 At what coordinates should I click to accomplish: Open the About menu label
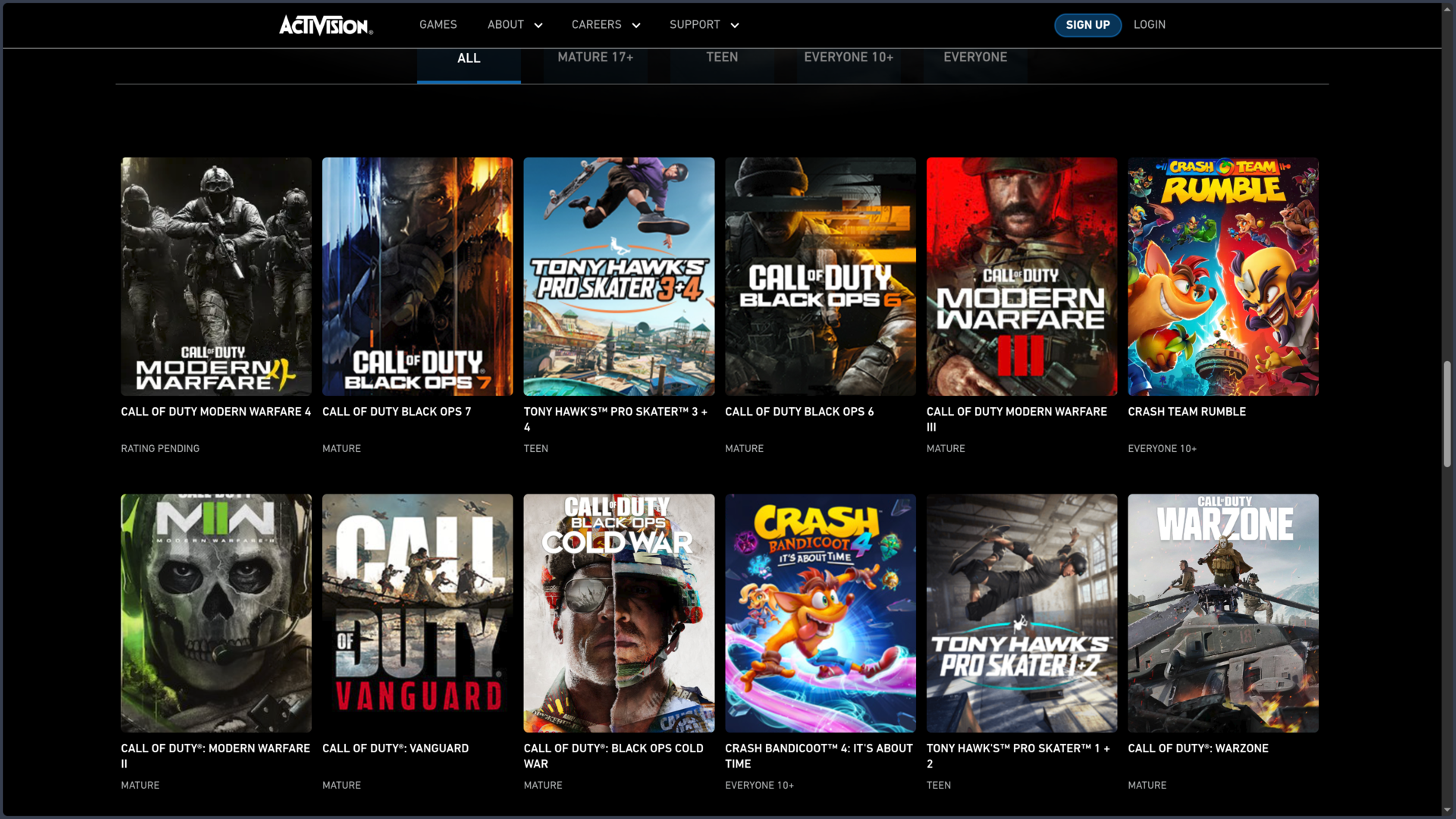[x=506, y=25]
